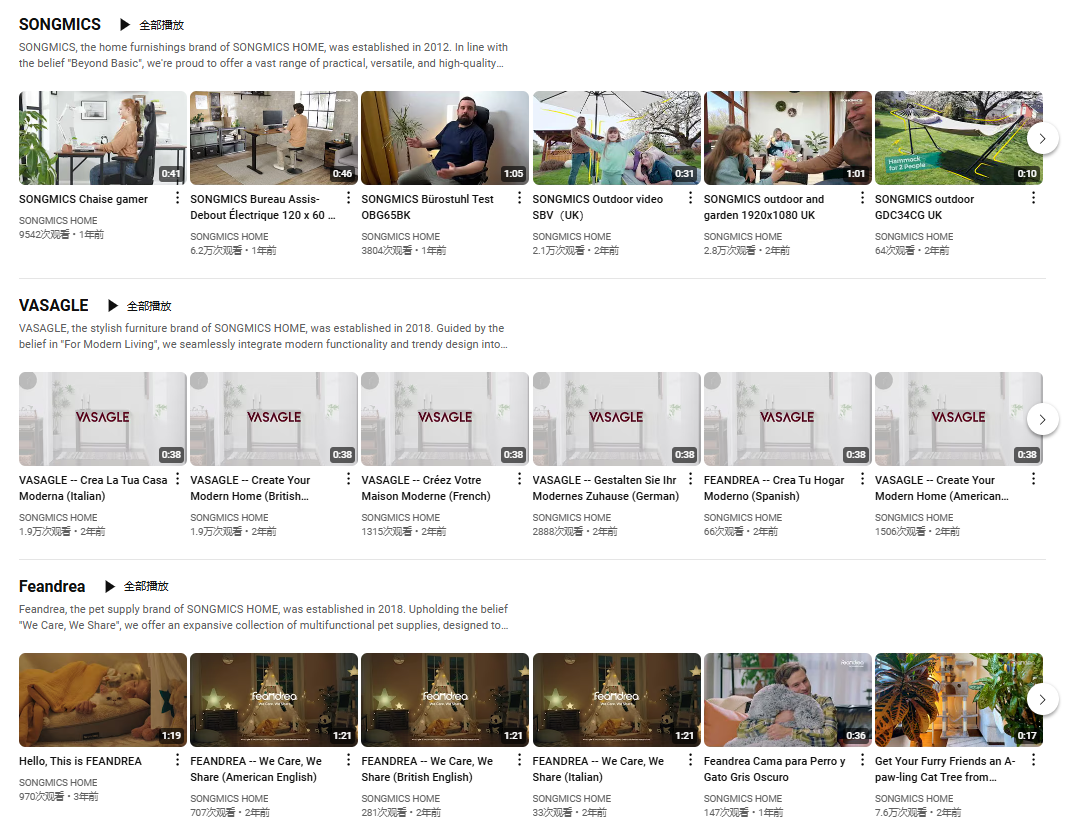Open the SONGMICS hammock video thumbnail
Screen dimensions: 1067x830
point(958,138)
